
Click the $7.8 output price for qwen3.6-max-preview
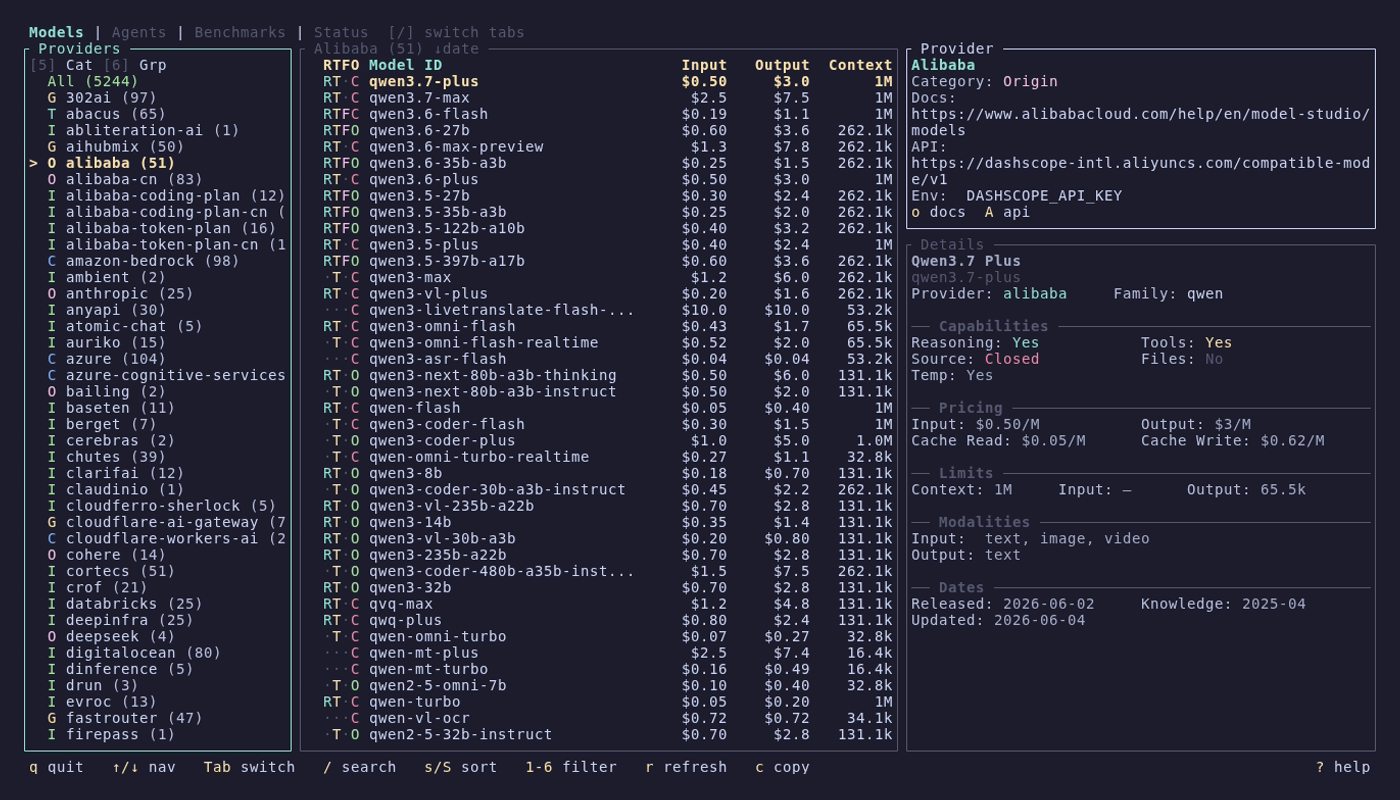791,147
